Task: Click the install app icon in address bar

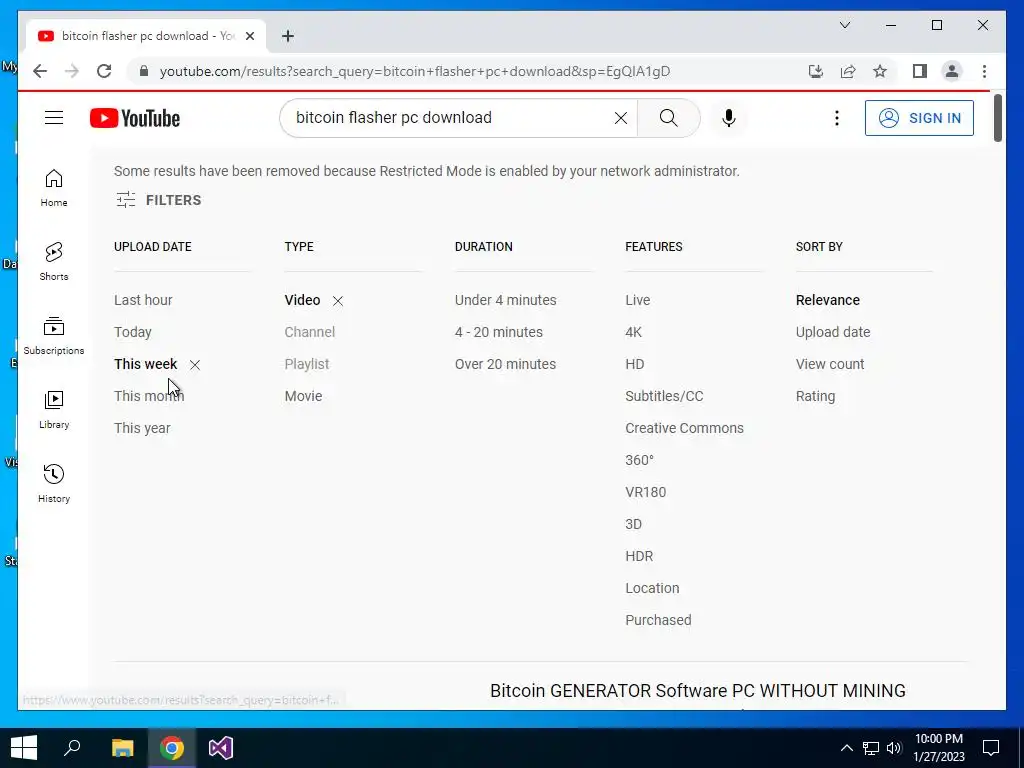Action: (816, 71)
